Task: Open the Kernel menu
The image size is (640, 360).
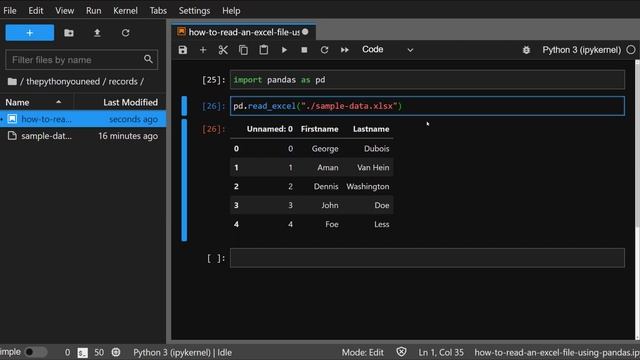Action: point(125,11)
